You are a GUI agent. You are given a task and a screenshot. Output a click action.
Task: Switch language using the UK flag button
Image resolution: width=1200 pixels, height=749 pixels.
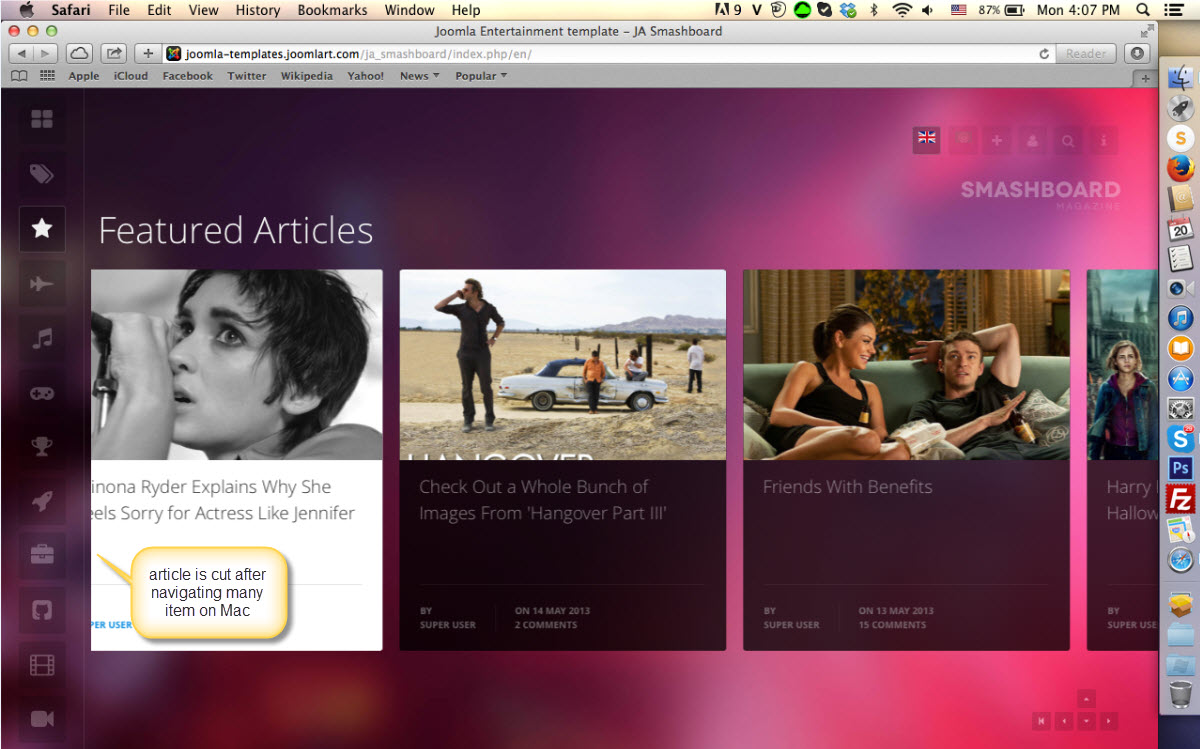pyautogui.click(x=926, y=140)
